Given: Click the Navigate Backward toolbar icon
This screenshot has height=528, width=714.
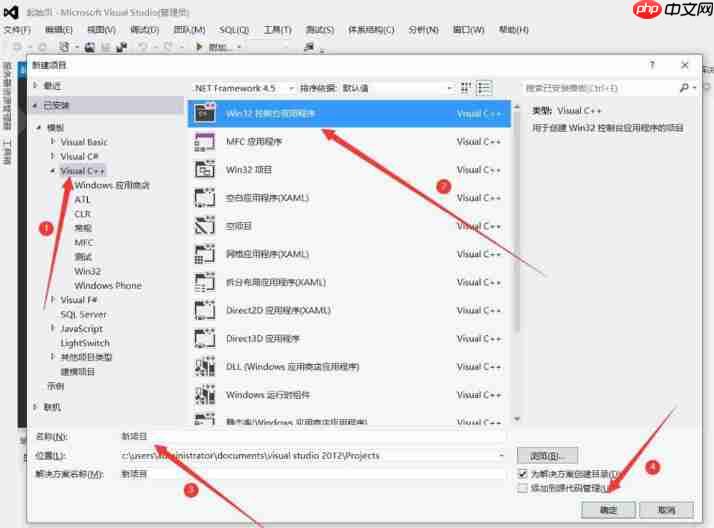Looking at the screenshot, I should point(17,46).
